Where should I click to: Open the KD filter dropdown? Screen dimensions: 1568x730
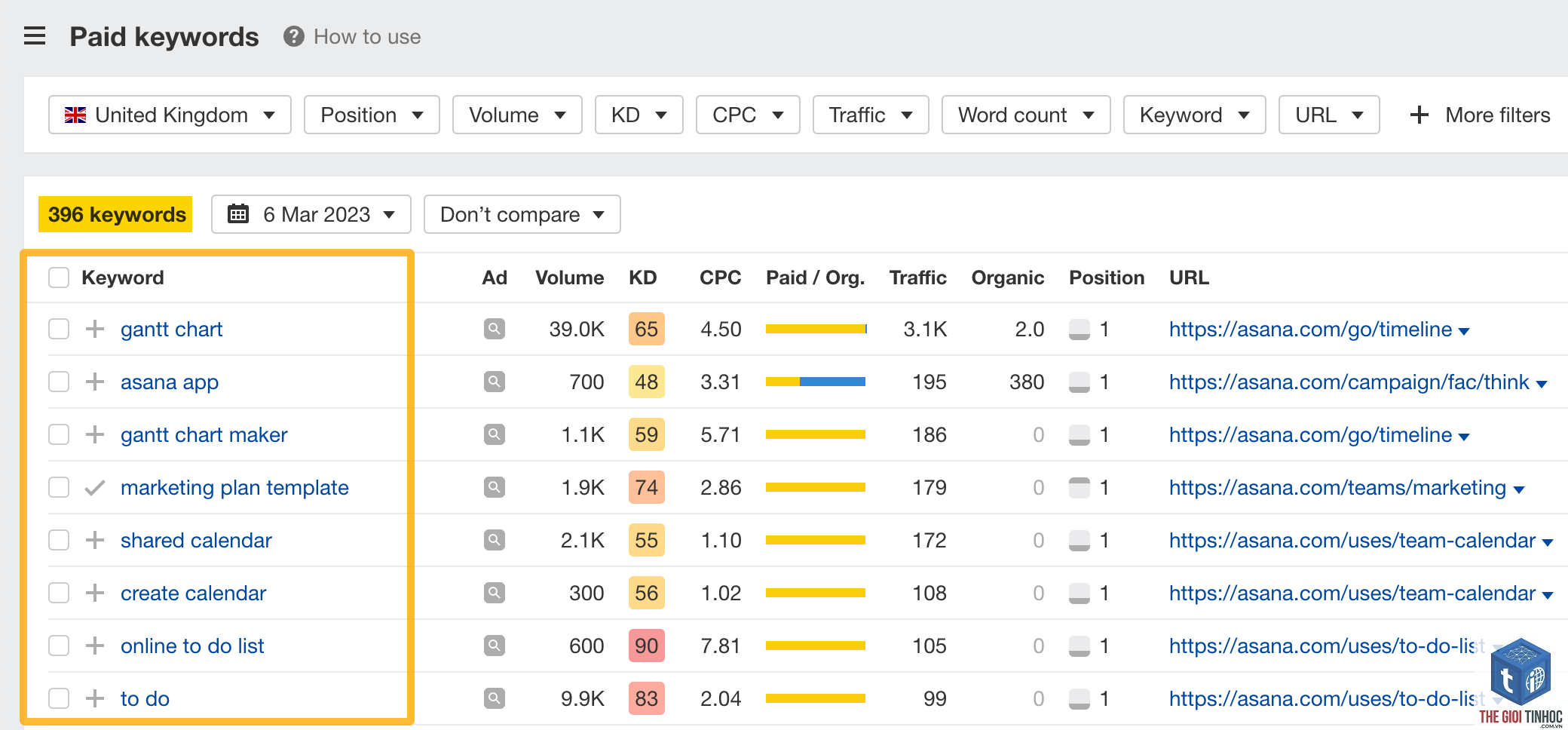[639, 115]
